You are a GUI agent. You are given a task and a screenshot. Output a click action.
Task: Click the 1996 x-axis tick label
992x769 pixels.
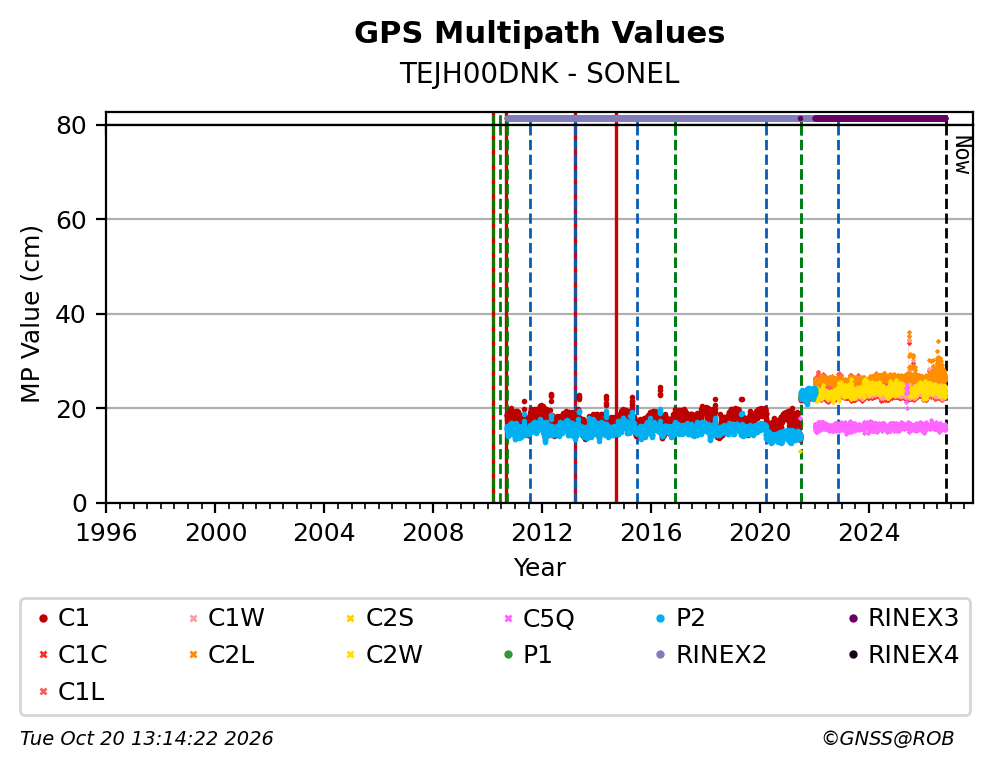pos(106,533)
